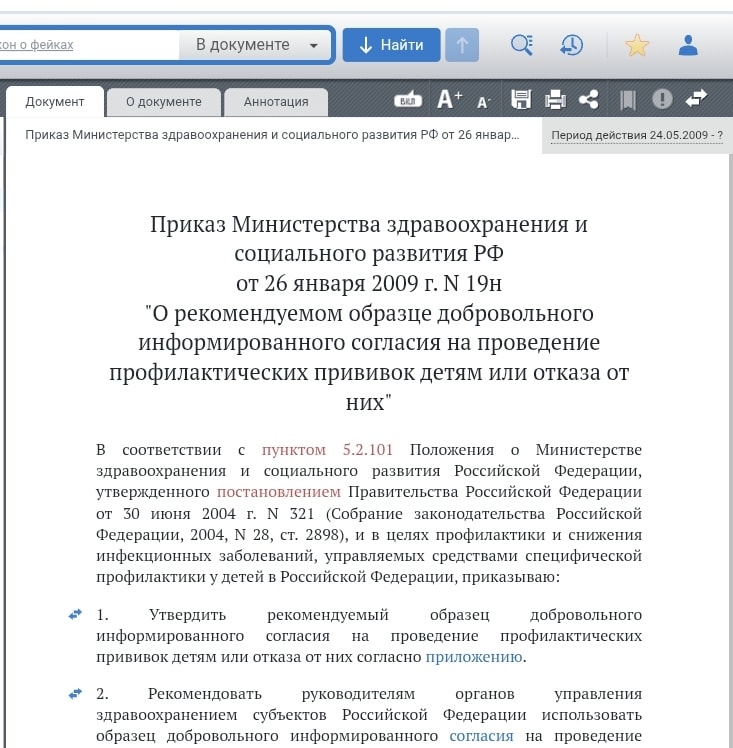
Task: Decrease font size with A- icon
Action: pyautogui.click(x=484, y=102)
